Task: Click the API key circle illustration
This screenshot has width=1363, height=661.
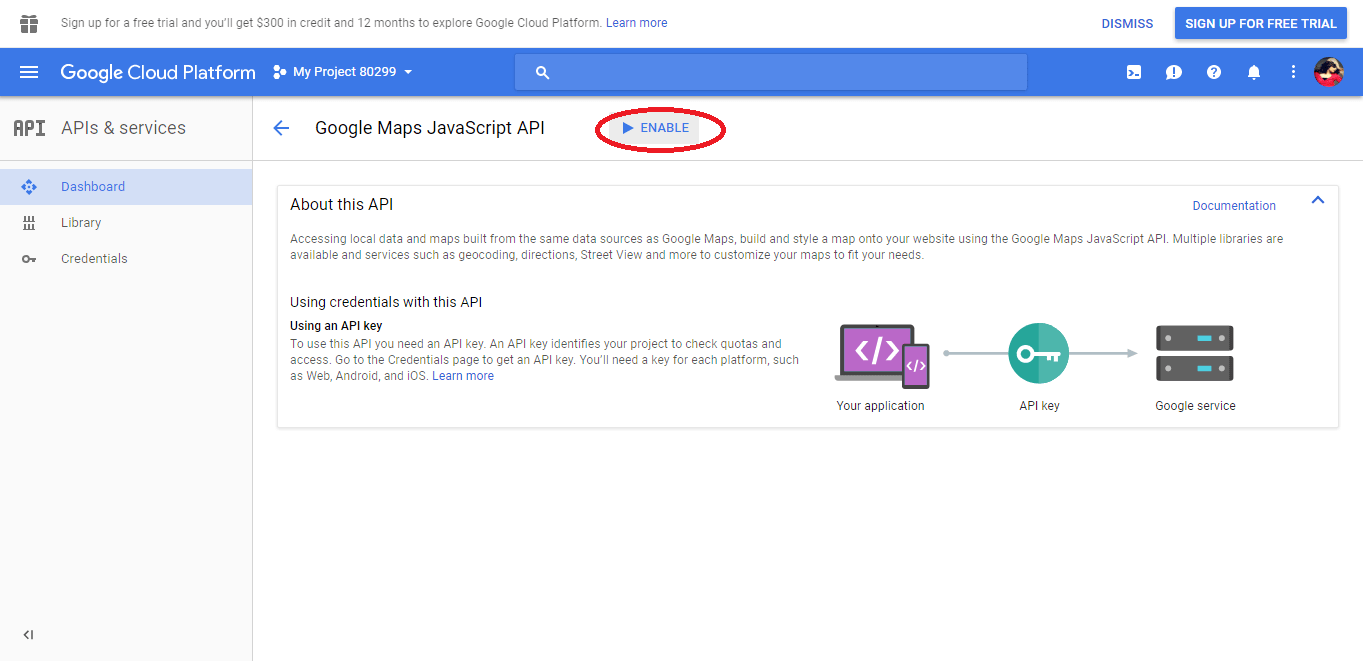Action: tap(1039, 353)
